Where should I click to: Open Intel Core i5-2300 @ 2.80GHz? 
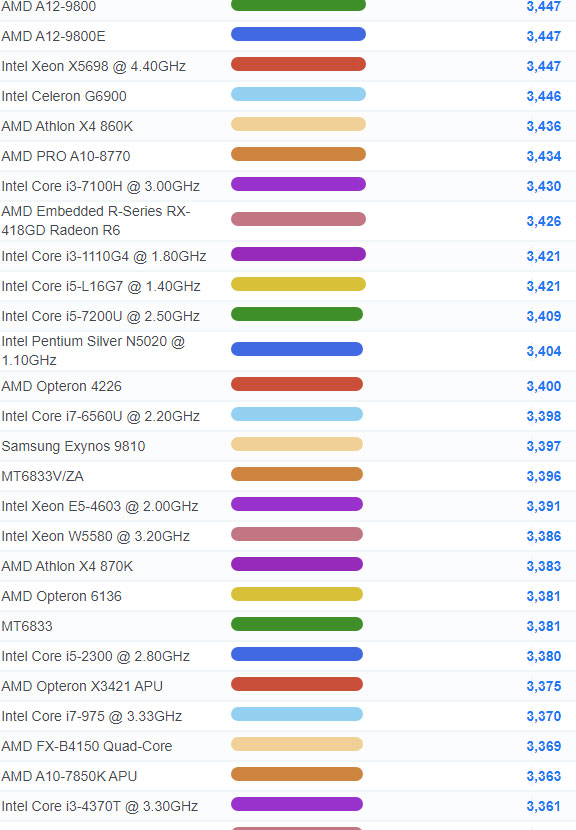tap(96, 656)
